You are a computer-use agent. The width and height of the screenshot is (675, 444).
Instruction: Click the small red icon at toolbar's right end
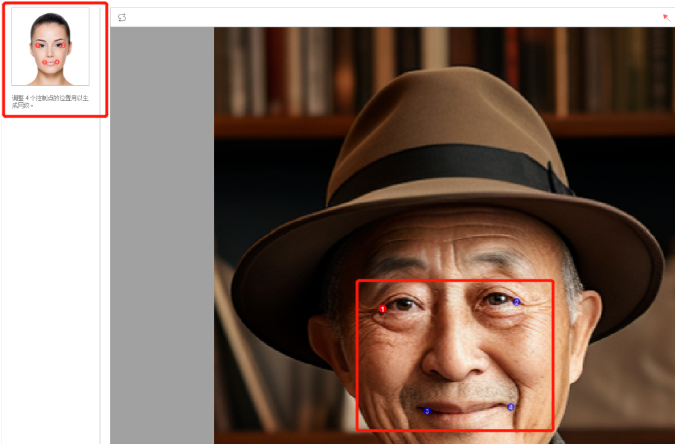click(x=666, y=17)
